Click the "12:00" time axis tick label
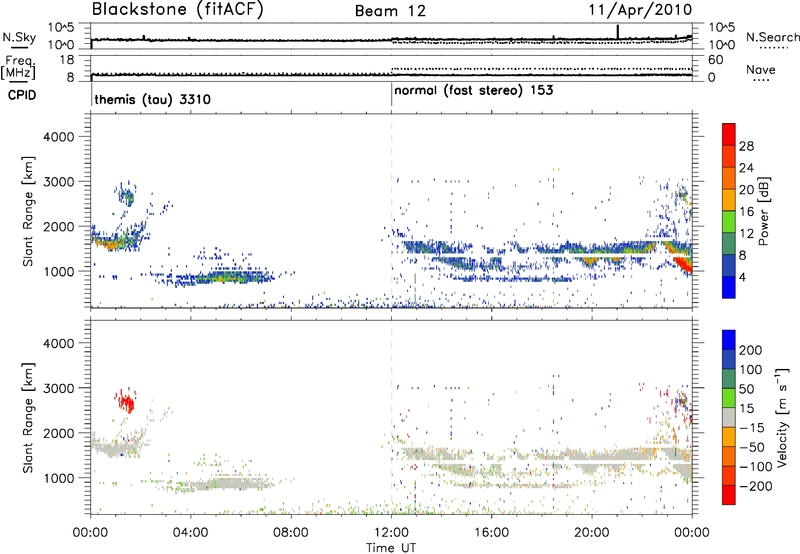 [391, 533]
